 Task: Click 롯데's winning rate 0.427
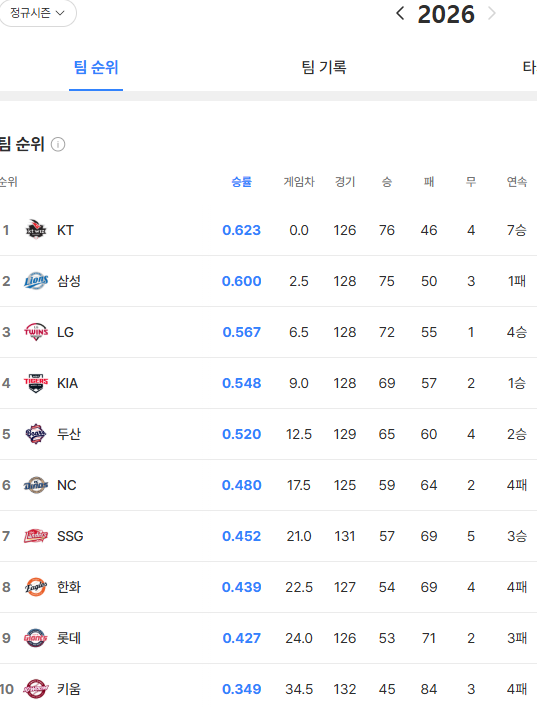(241, 638)
